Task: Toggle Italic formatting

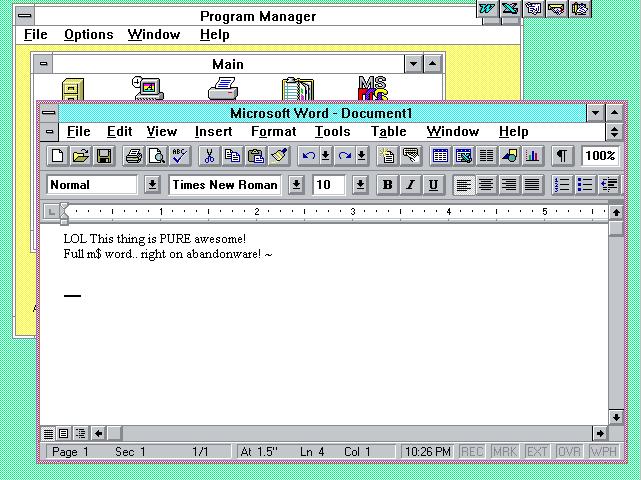Action: click(410, 185)
